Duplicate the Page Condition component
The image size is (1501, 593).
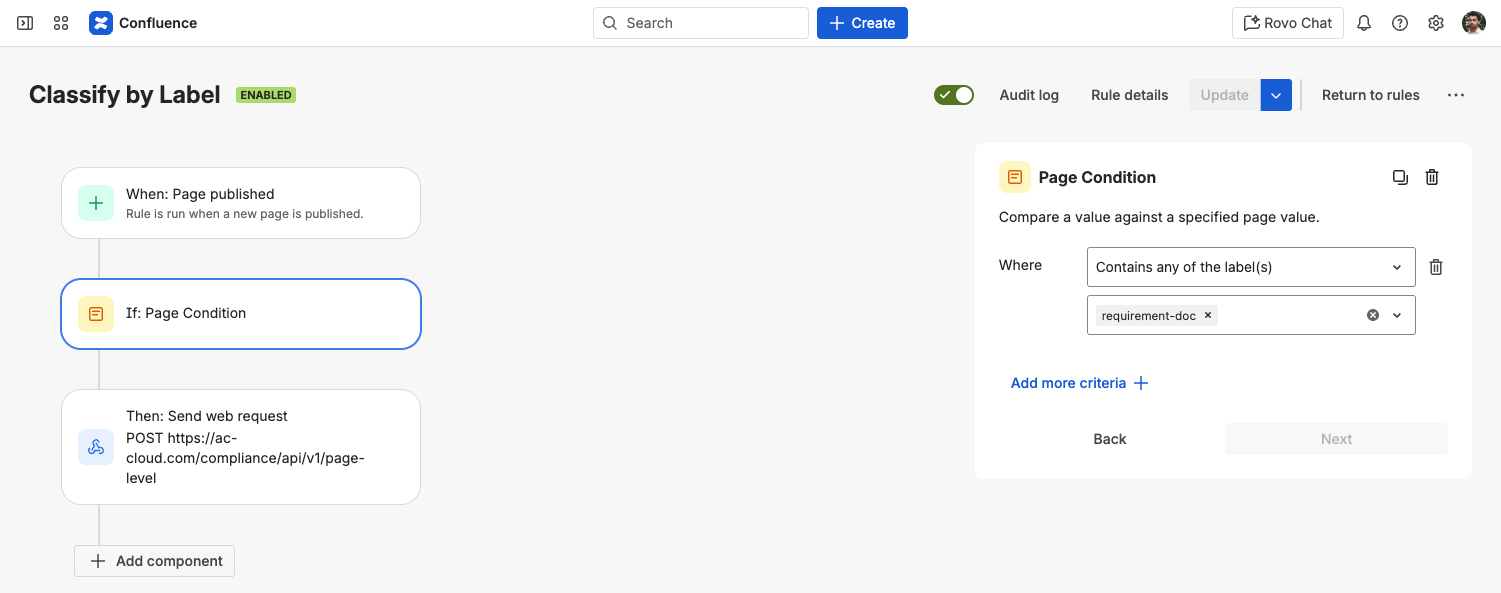1400,177
